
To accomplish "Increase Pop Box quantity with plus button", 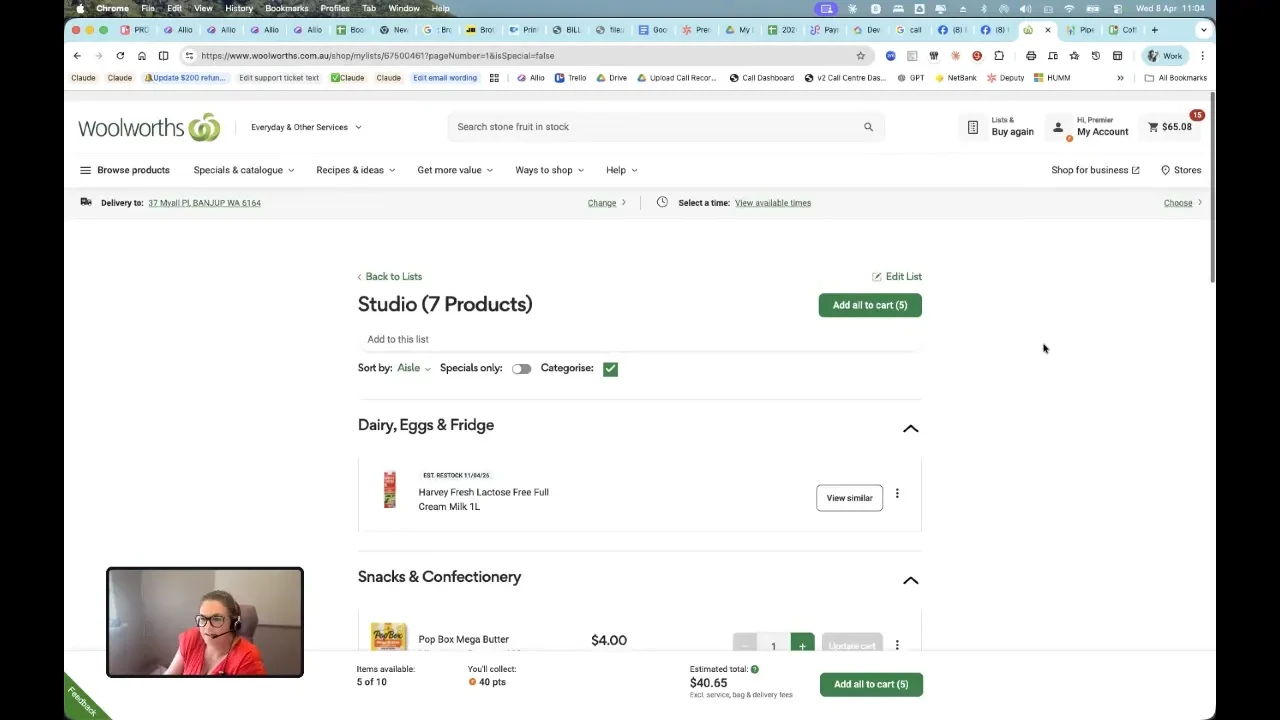I will (802, 646).
